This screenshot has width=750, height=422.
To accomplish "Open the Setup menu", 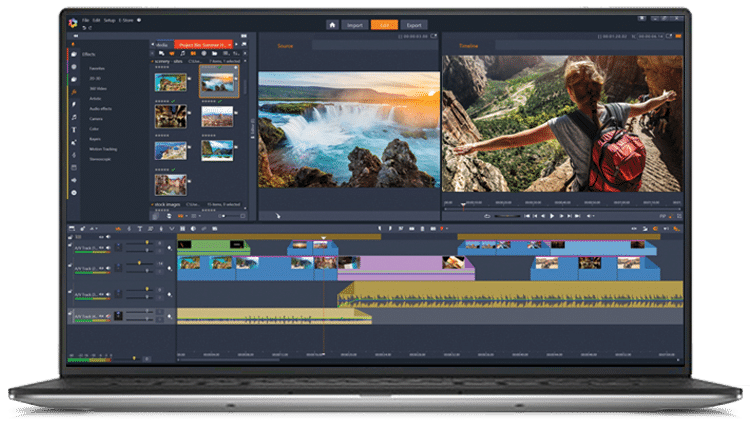I will tap(110, 21).
